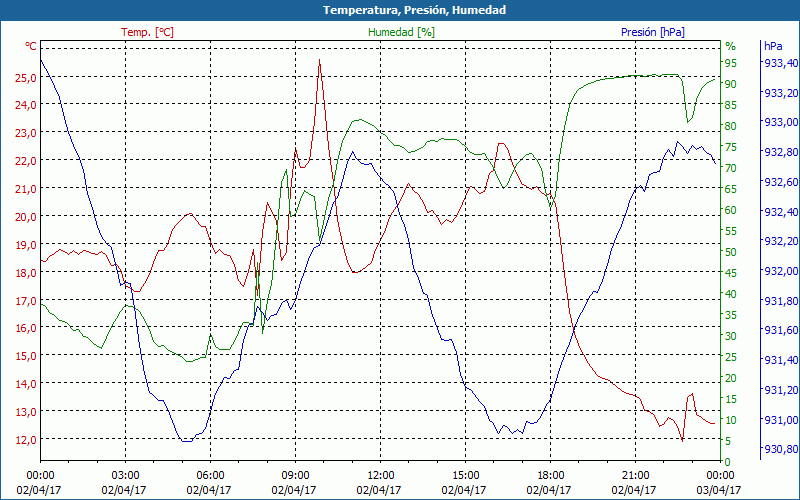Image resolution: width=800 pixels, height=500 pixels.
Task: Click pressure axis value '933,00'
Action: pyautogui.click(x=781, y=122)
